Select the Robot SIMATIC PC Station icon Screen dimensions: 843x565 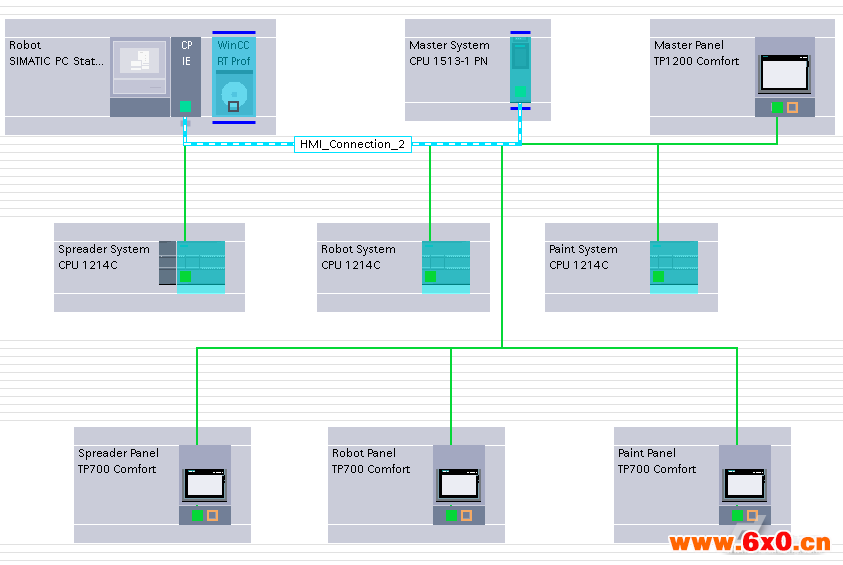click(140, 76)
